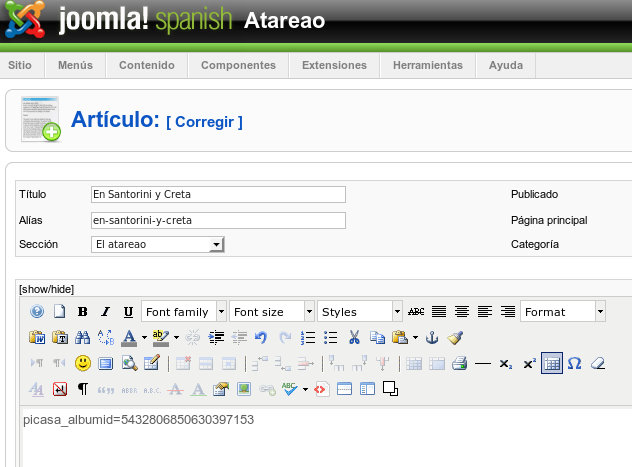This screenshot has width=632, height=467.
Task: Open the Format dropdown
Action: tap(563, 311)
